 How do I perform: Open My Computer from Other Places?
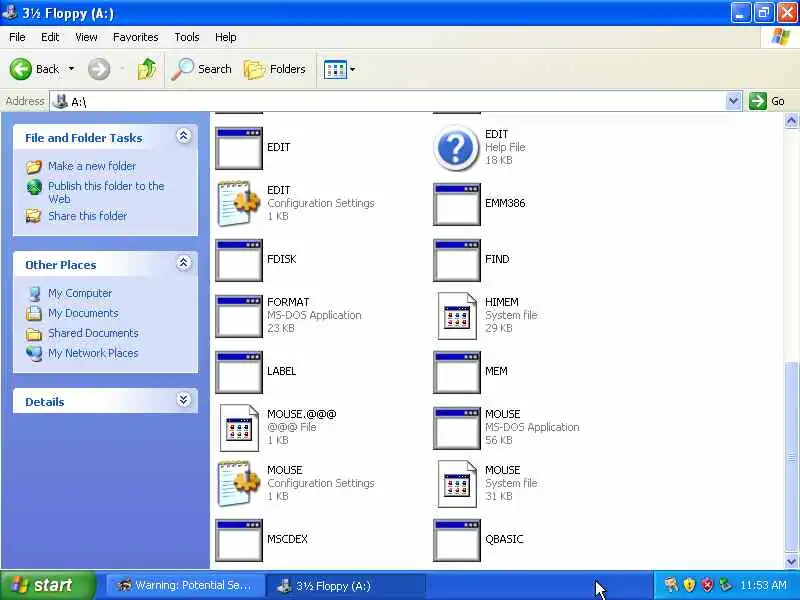coord(80,293)
